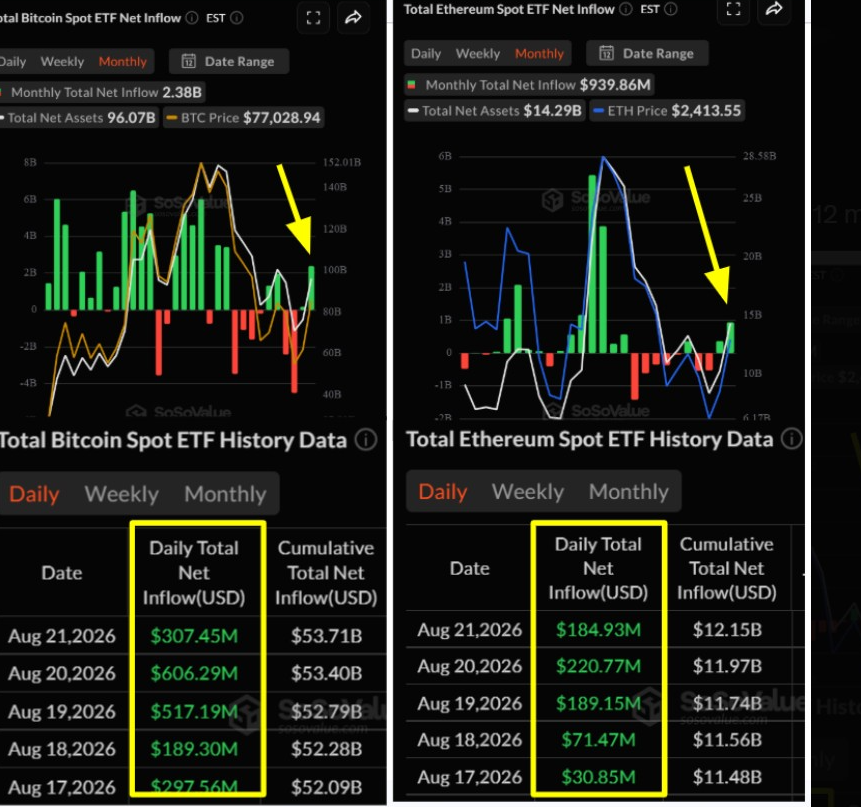
Task: Toggle Bitcoin Total Net Assets series
Action: tap(79, 117)
